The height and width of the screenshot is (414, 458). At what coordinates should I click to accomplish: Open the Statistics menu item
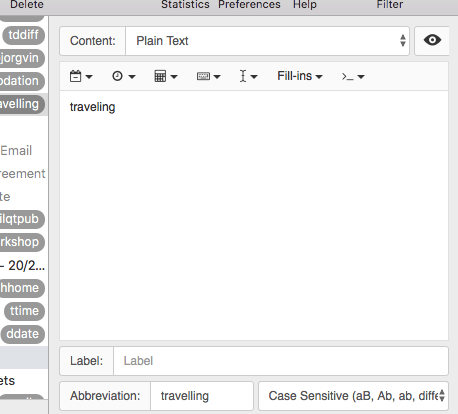point(185,5)
